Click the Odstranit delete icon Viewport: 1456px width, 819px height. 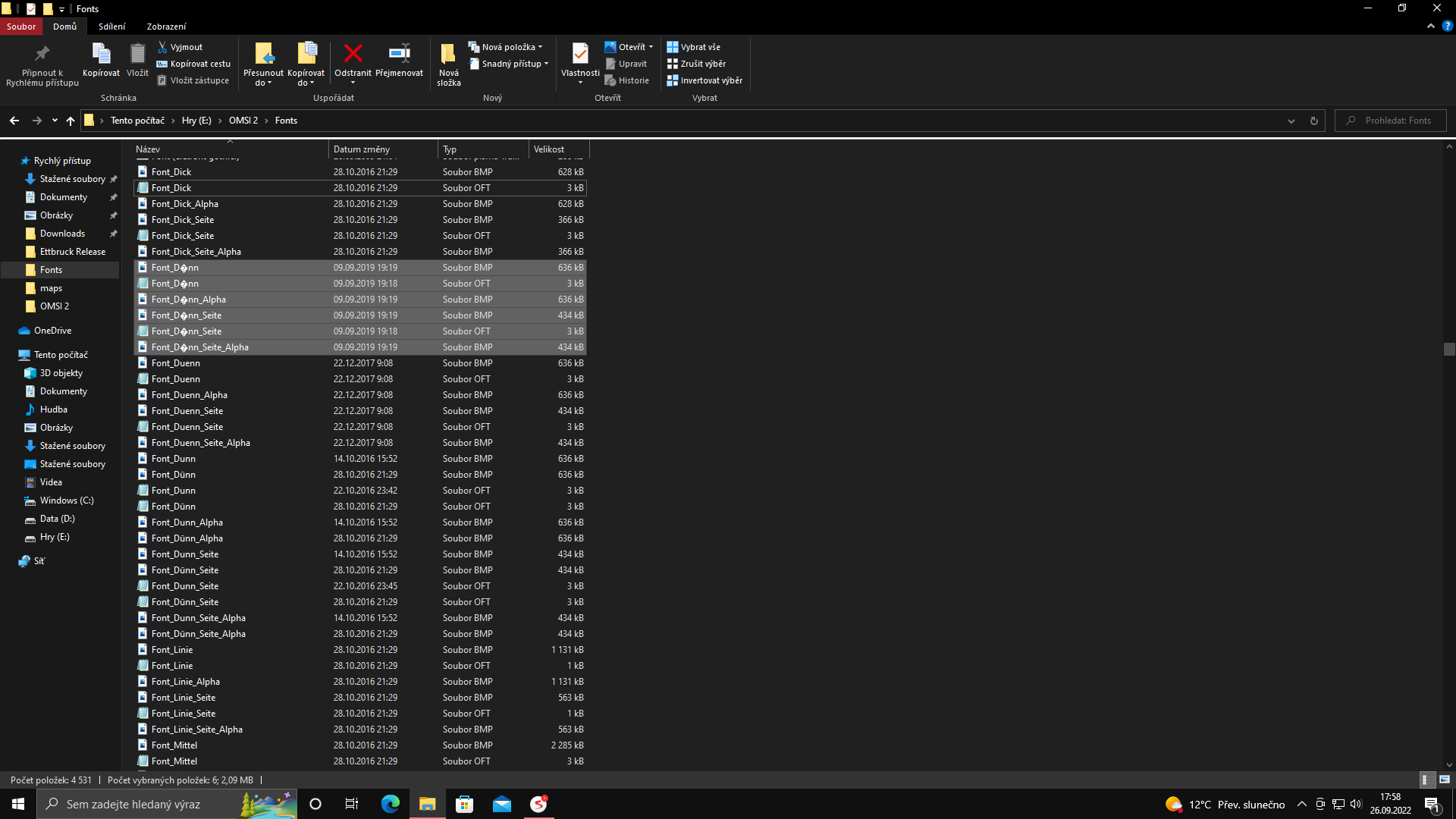pos(353,55)
